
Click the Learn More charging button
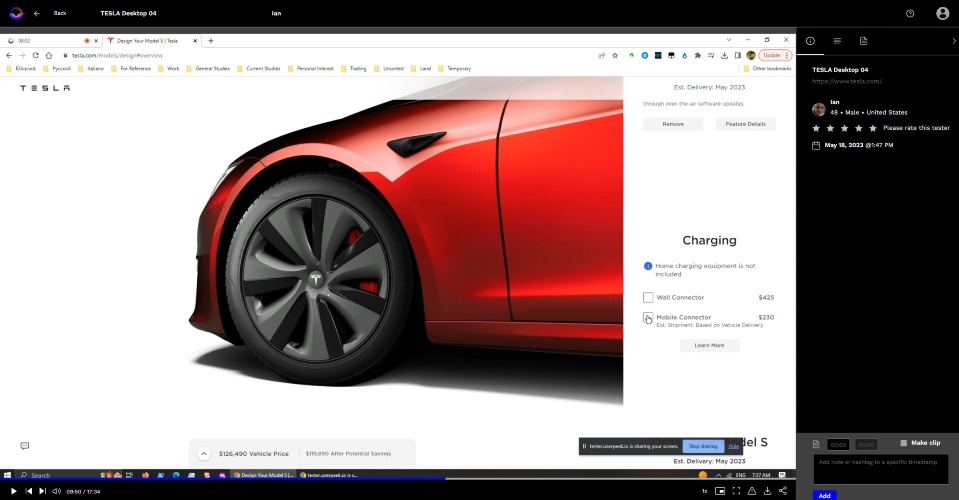click(709, 345)
